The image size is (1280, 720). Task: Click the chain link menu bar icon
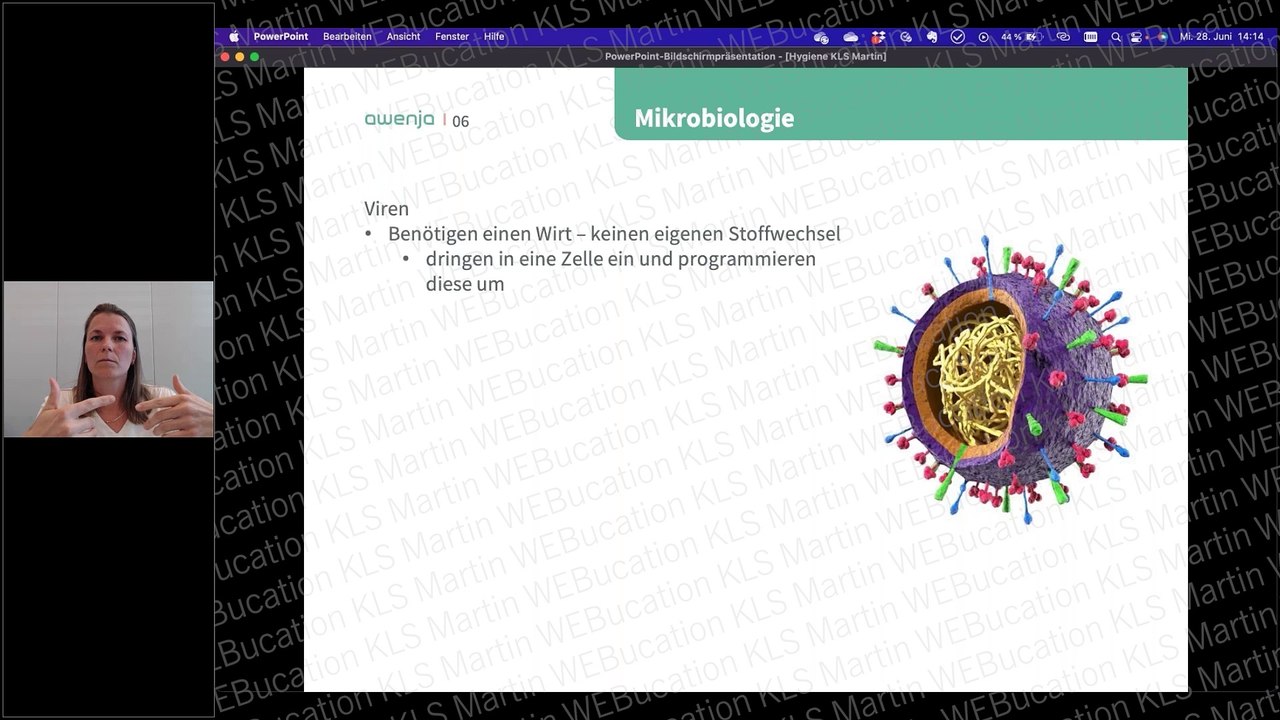coord(1063,37)
